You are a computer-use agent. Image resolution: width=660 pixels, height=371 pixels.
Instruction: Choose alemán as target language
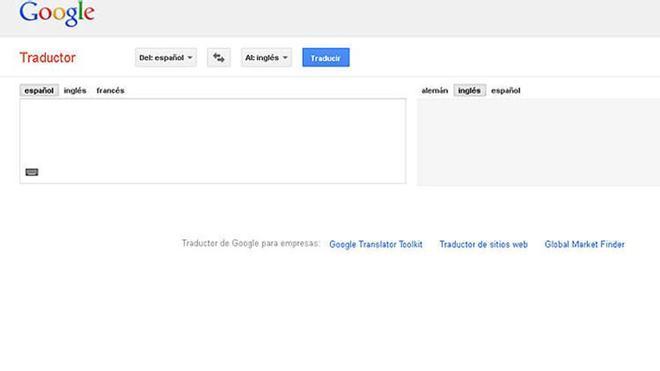coord(434,91)
